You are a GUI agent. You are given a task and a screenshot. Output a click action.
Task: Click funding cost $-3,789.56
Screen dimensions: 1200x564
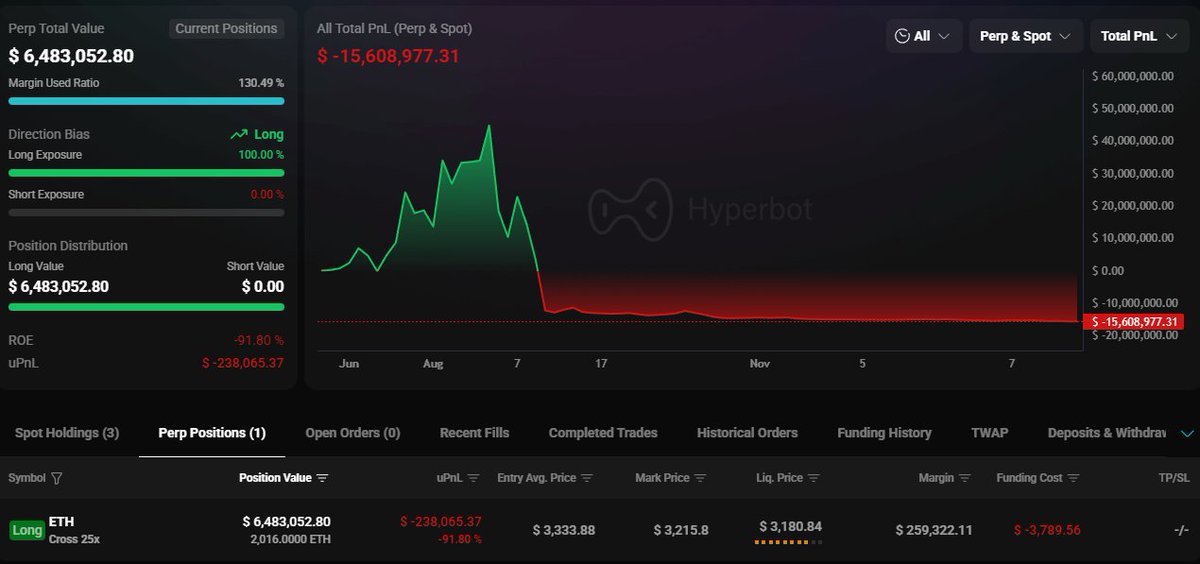[x=1047, y=530]
